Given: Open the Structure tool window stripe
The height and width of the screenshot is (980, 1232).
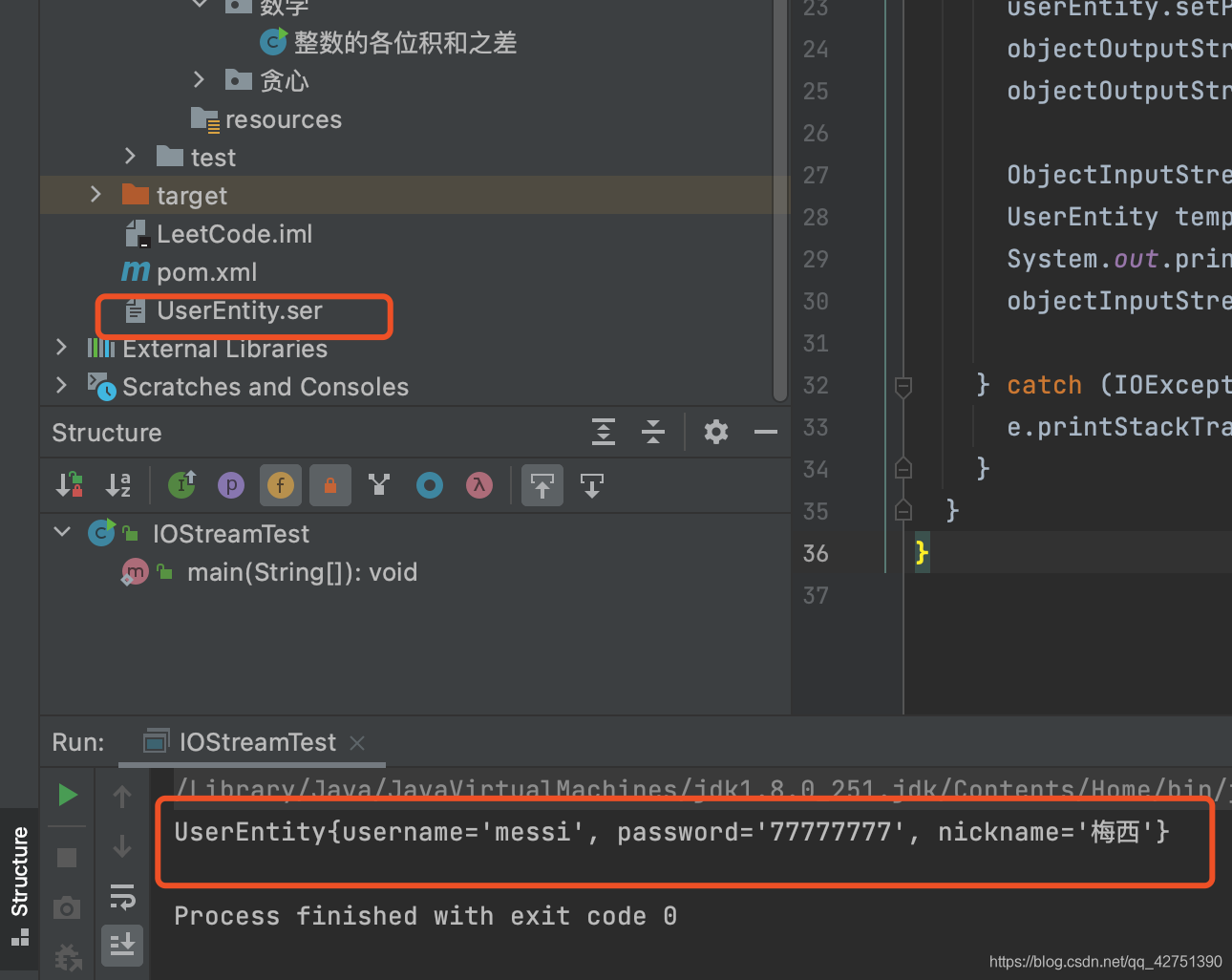Looking at the screenshot, I should (x=19, y=886).
